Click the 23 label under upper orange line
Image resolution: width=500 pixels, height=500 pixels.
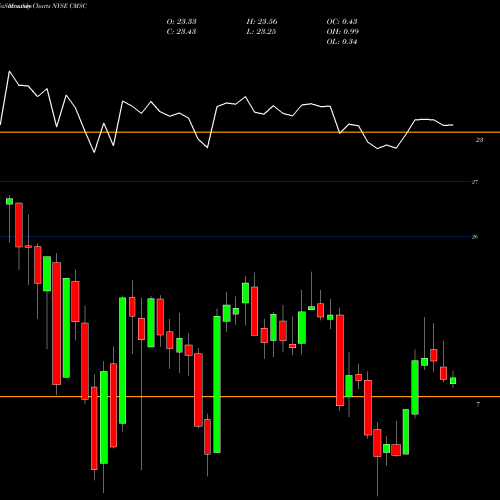(x=479, y=140)
